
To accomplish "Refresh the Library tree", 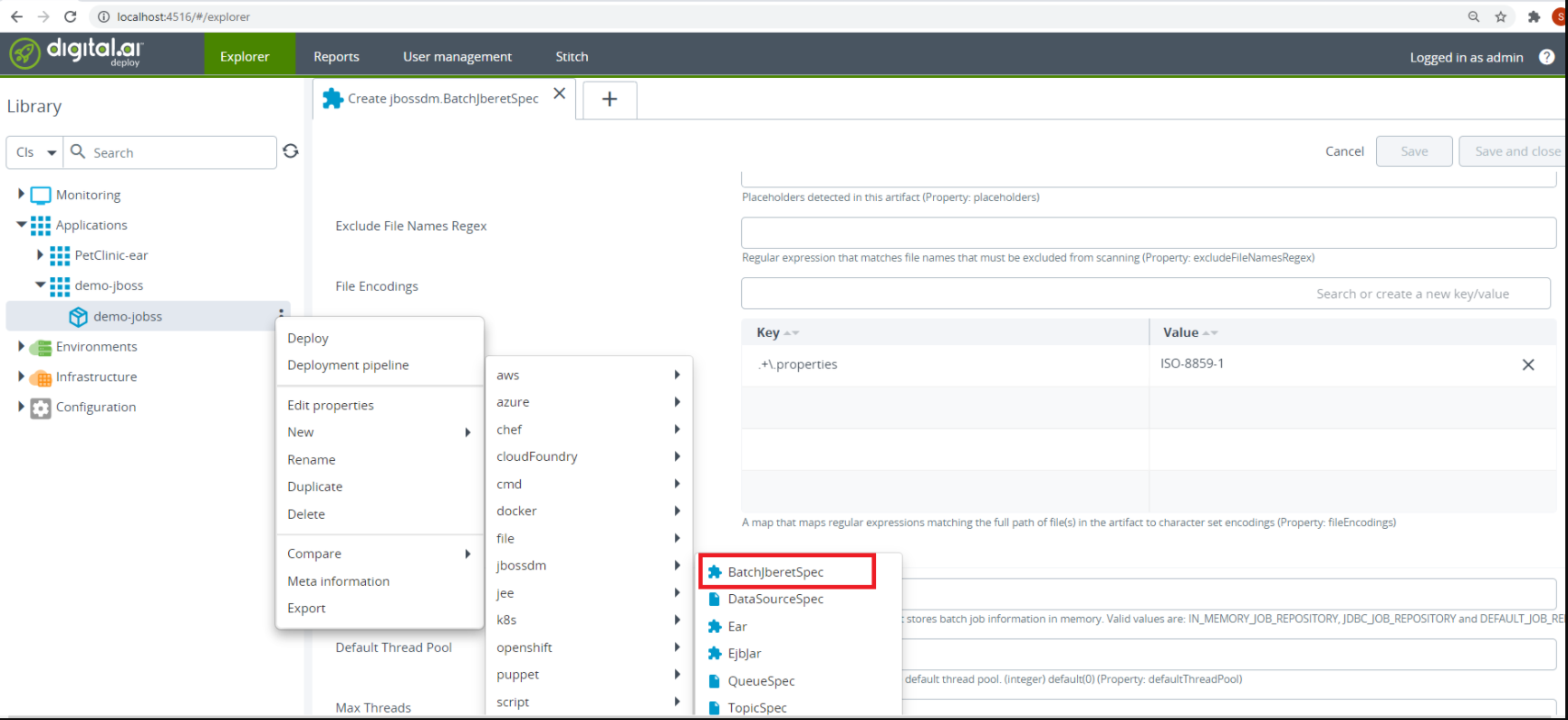I will tap(290, 151).
